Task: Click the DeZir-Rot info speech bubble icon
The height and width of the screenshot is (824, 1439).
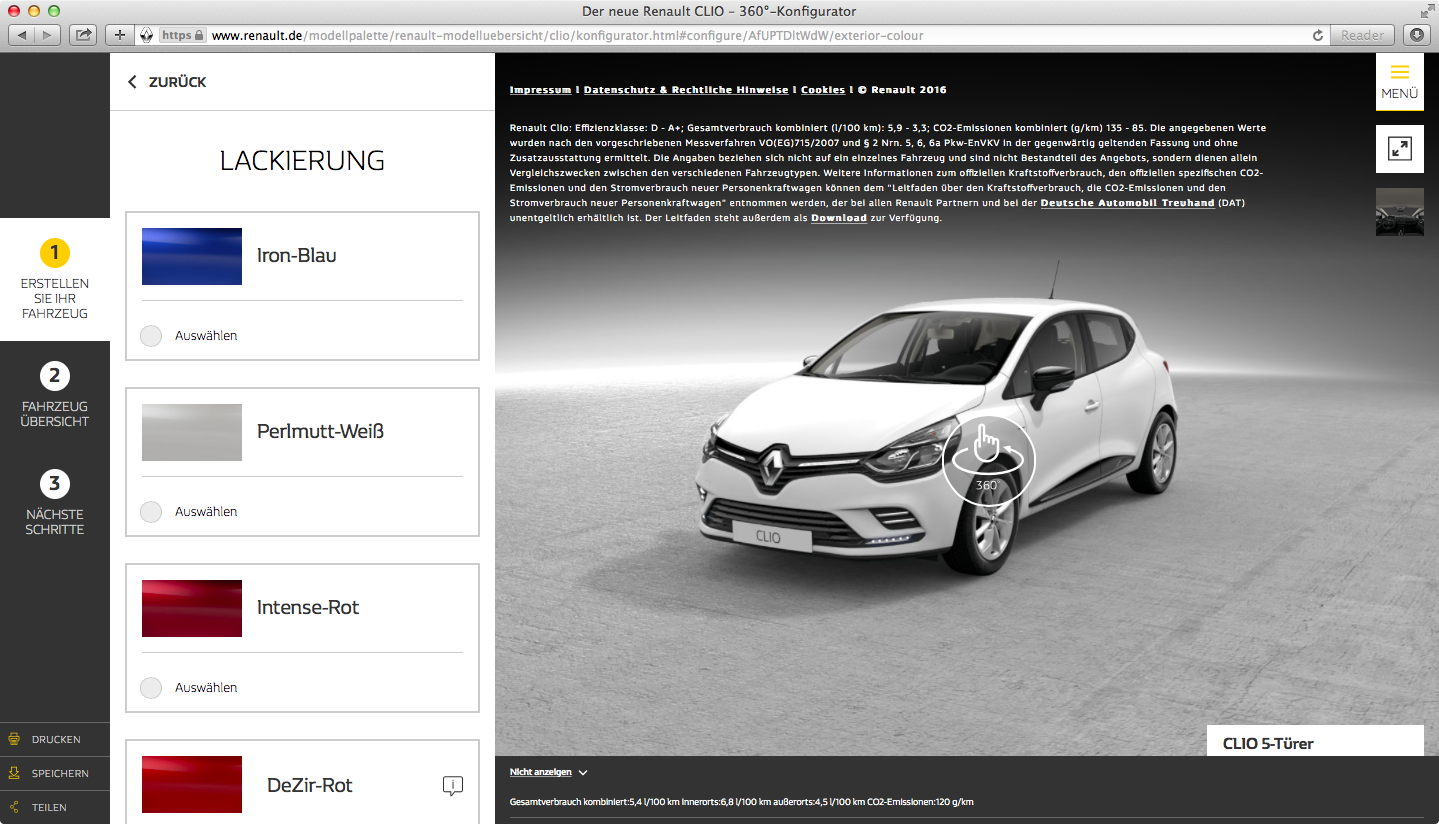Action: (452, 785)
